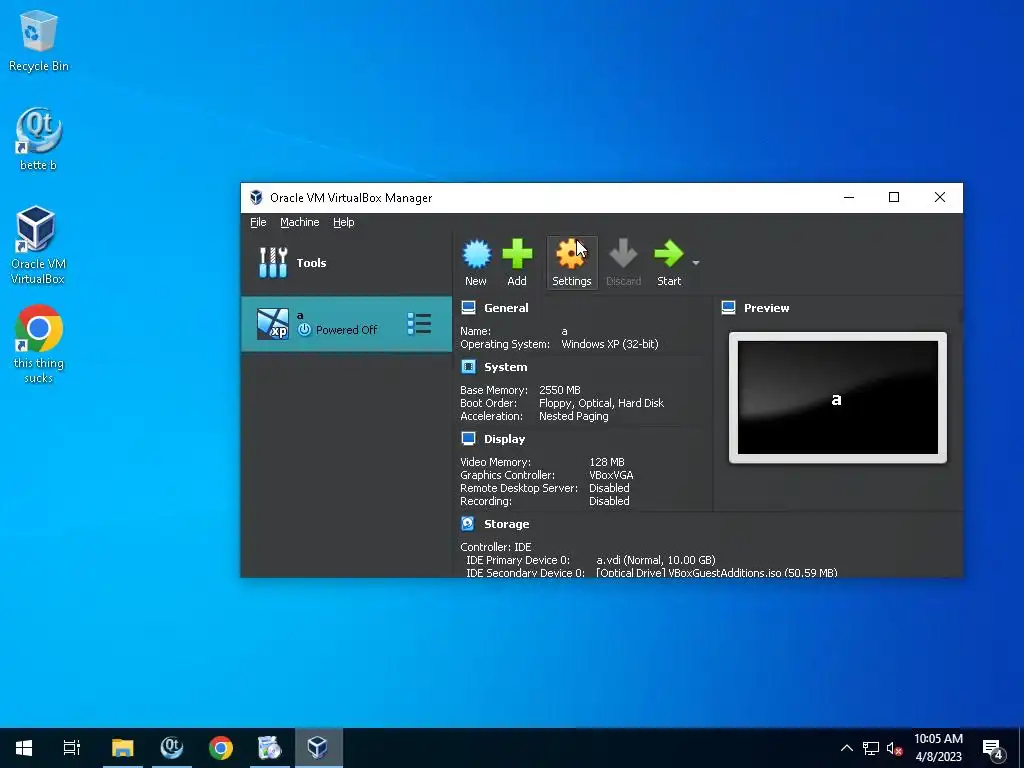This screenshot has width=1024, height=768.
Task: Click the VirtualBox taskbar button
Action: click(319, 748)
